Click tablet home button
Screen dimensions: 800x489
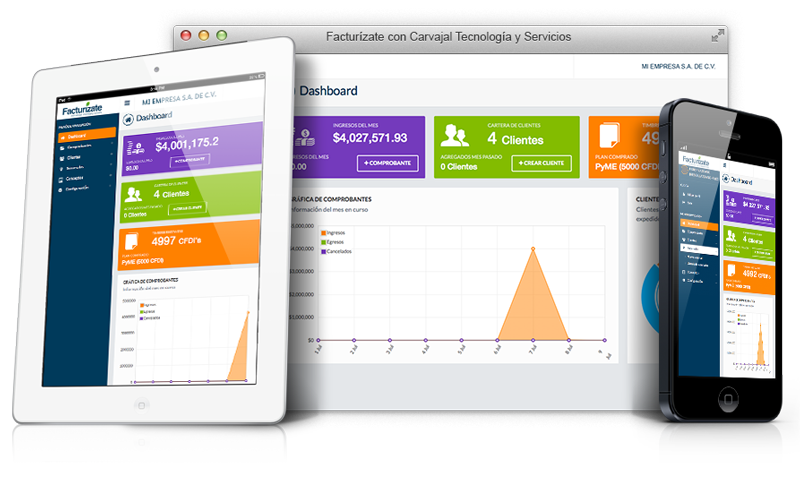[141, 405]
